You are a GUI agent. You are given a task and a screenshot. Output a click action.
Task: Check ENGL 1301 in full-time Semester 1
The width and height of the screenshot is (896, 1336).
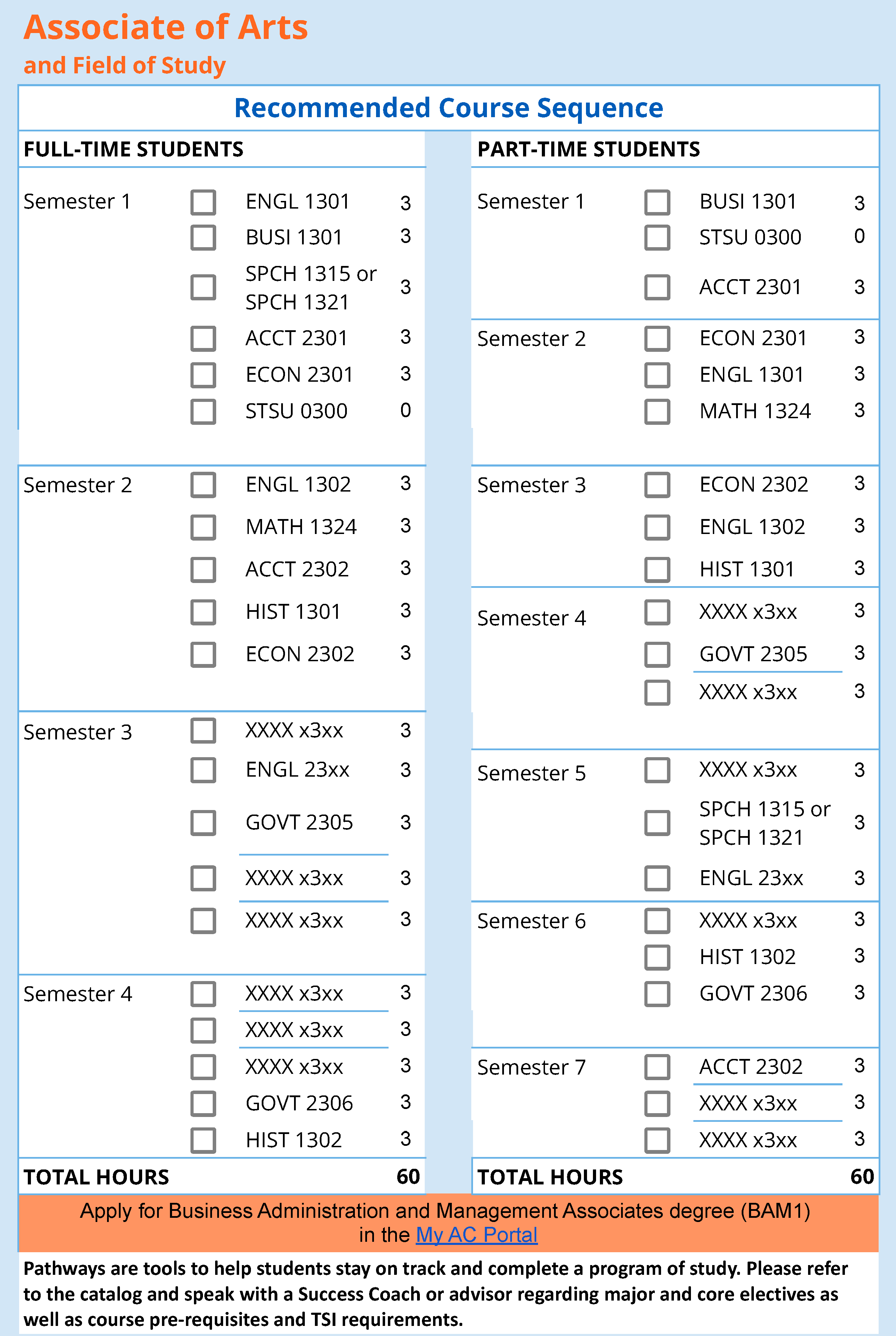click(203, 202)
